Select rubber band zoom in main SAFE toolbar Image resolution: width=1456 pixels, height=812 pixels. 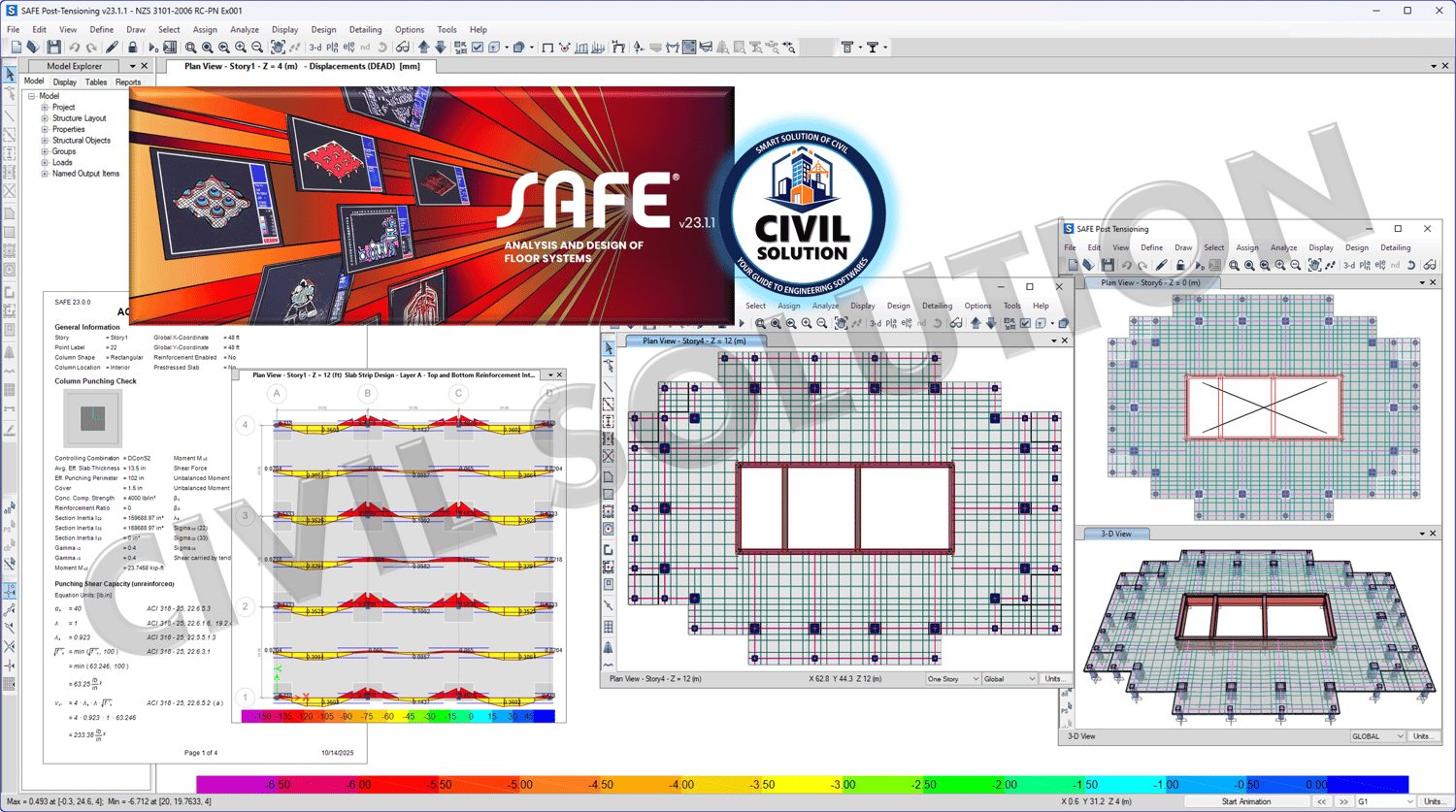190,48
